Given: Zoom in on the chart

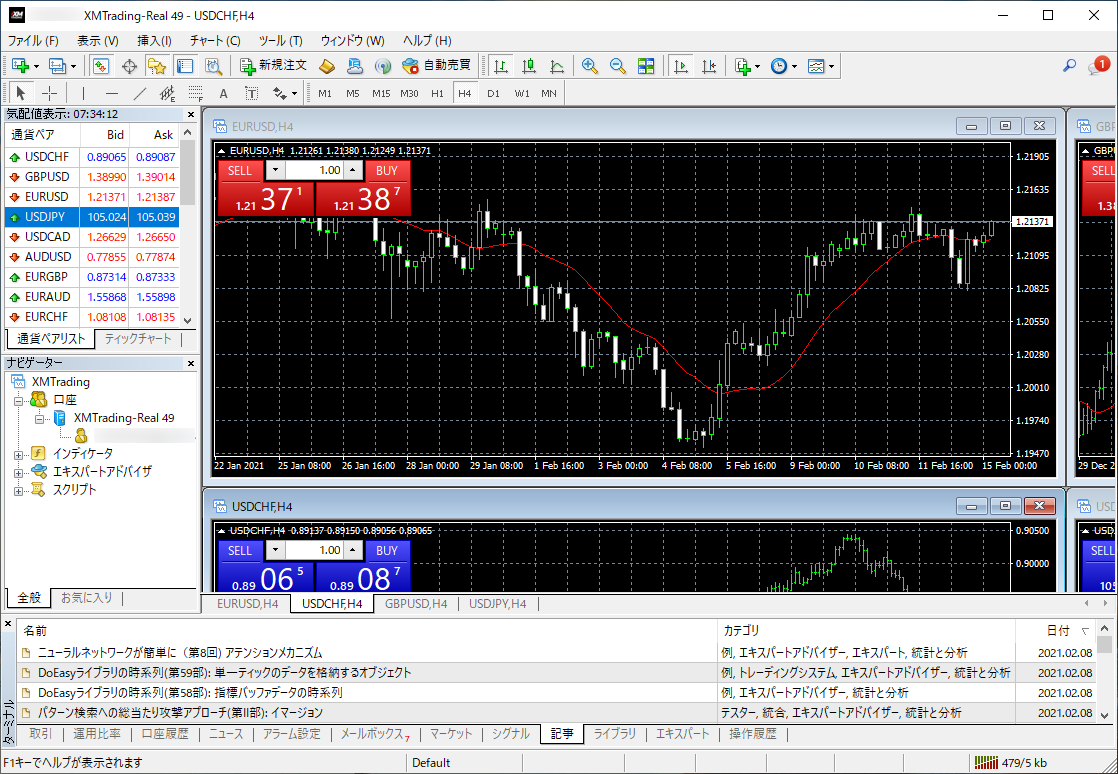Looking at the screenshot, I should point(590,66).
